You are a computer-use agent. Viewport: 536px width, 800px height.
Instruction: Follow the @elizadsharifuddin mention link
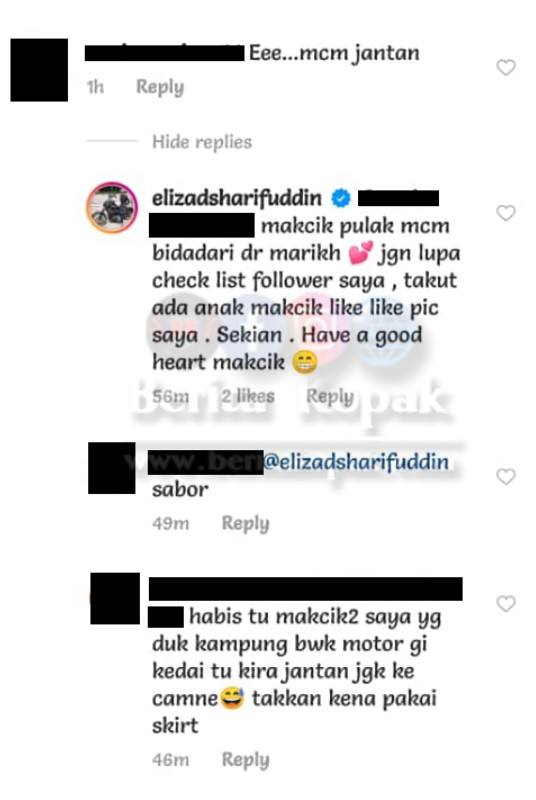point(356,462)
